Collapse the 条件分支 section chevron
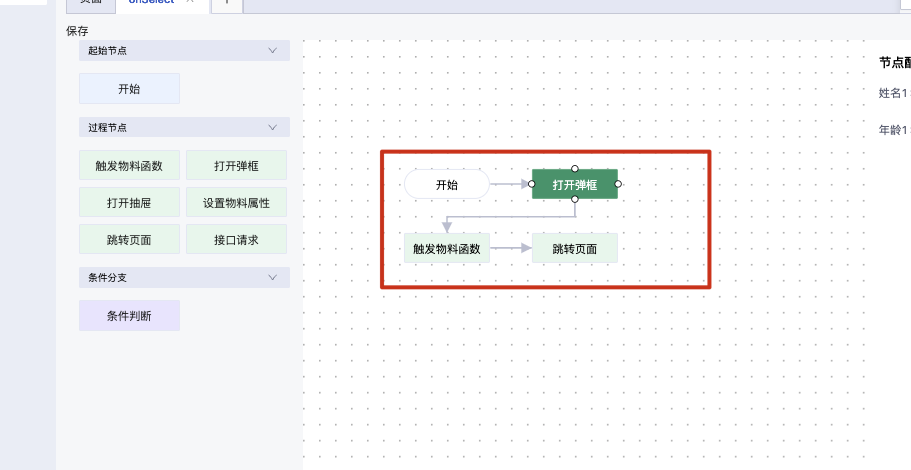This screenshot has width=911, height=470. pyautogui.click(x=272, y=277)
